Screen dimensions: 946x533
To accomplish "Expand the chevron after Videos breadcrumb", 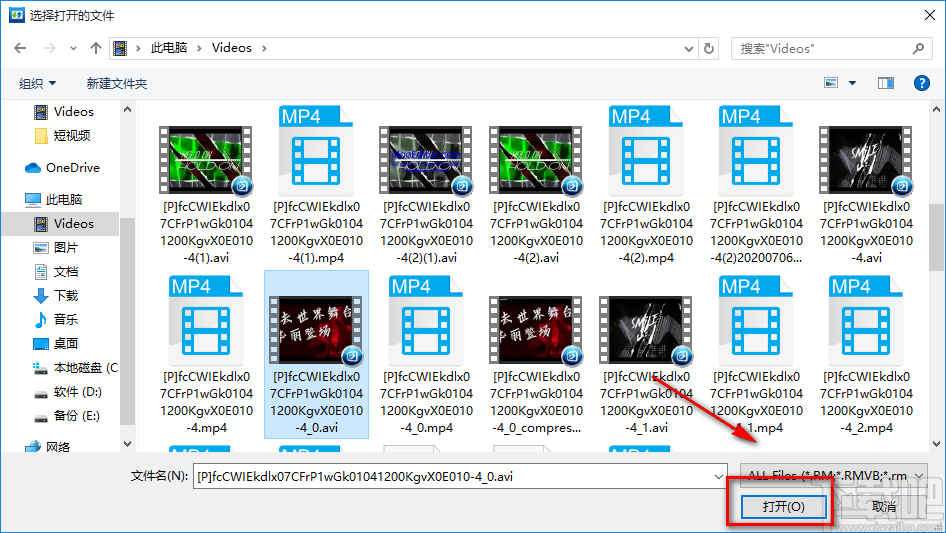I will click(x=264, y=48).
